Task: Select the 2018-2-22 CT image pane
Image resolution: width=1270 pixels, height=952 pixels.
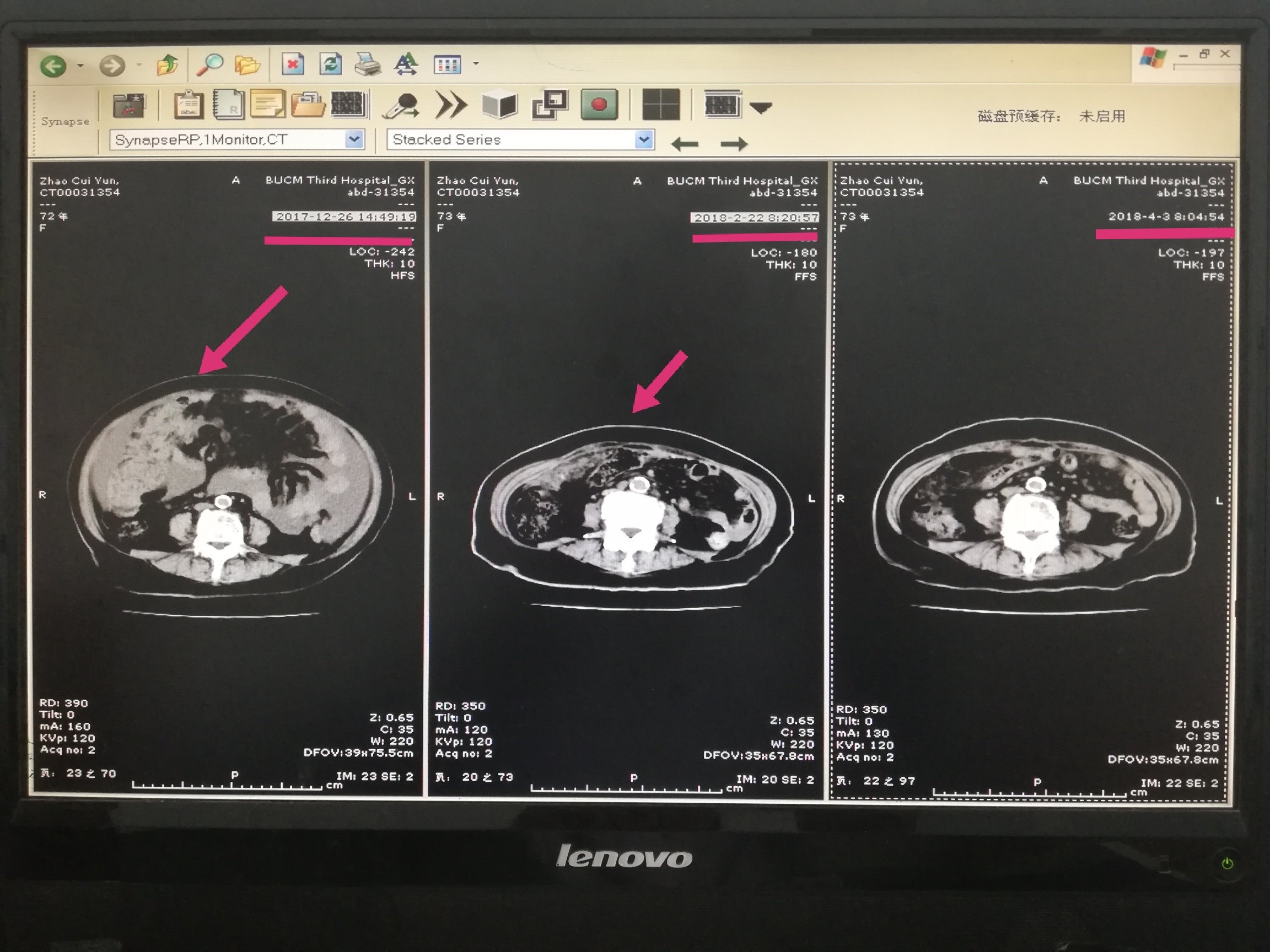Action: point(626,482)
